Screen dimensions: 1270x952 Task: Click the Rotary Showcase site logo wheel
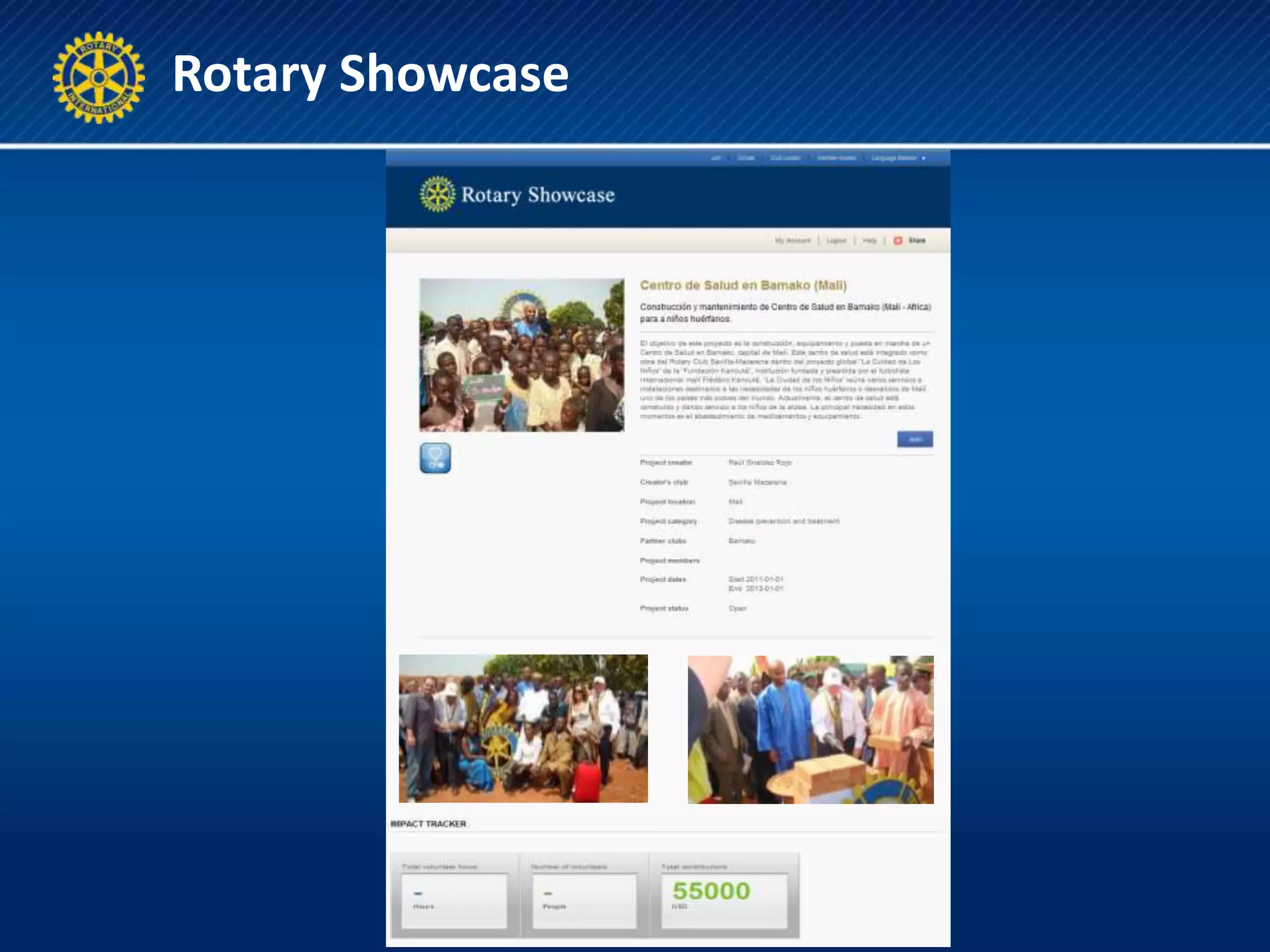438,194
